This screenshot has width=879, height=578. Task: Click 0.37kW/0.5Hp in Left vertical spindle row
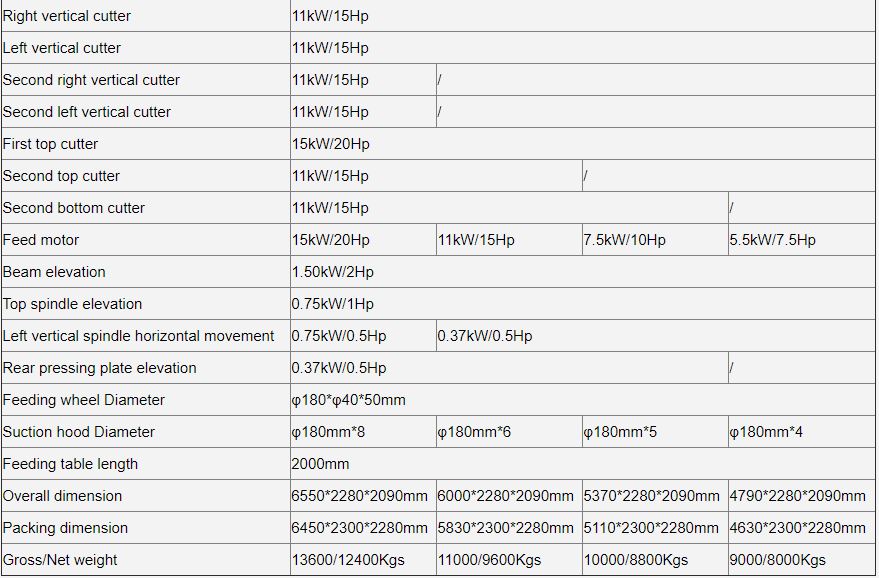point(485,336)
